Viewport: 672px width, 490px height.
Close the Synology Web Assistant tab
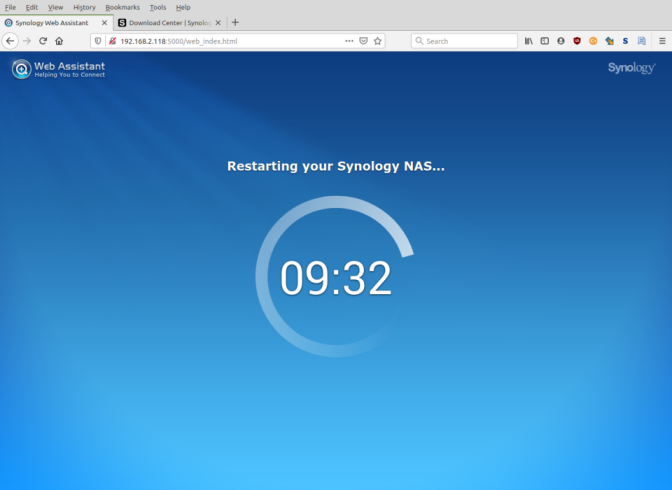coord(104,23)
